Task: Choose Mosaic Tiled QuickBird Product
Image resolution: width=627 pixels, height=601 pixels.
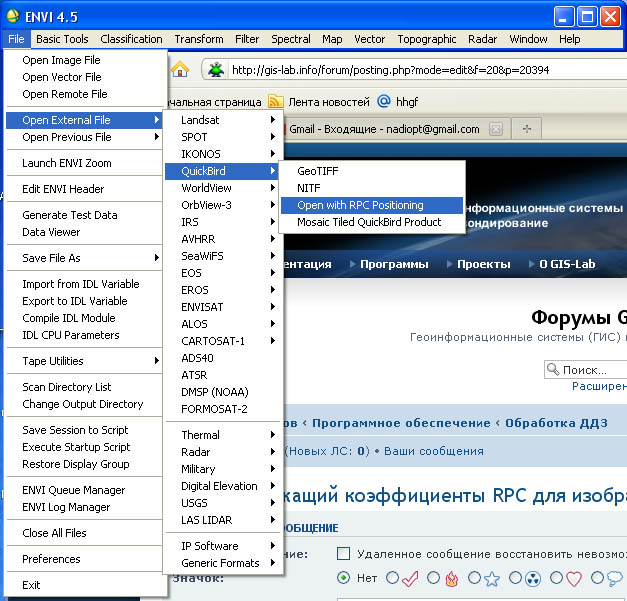Action: pyautogui.click(x=372, y=222)
